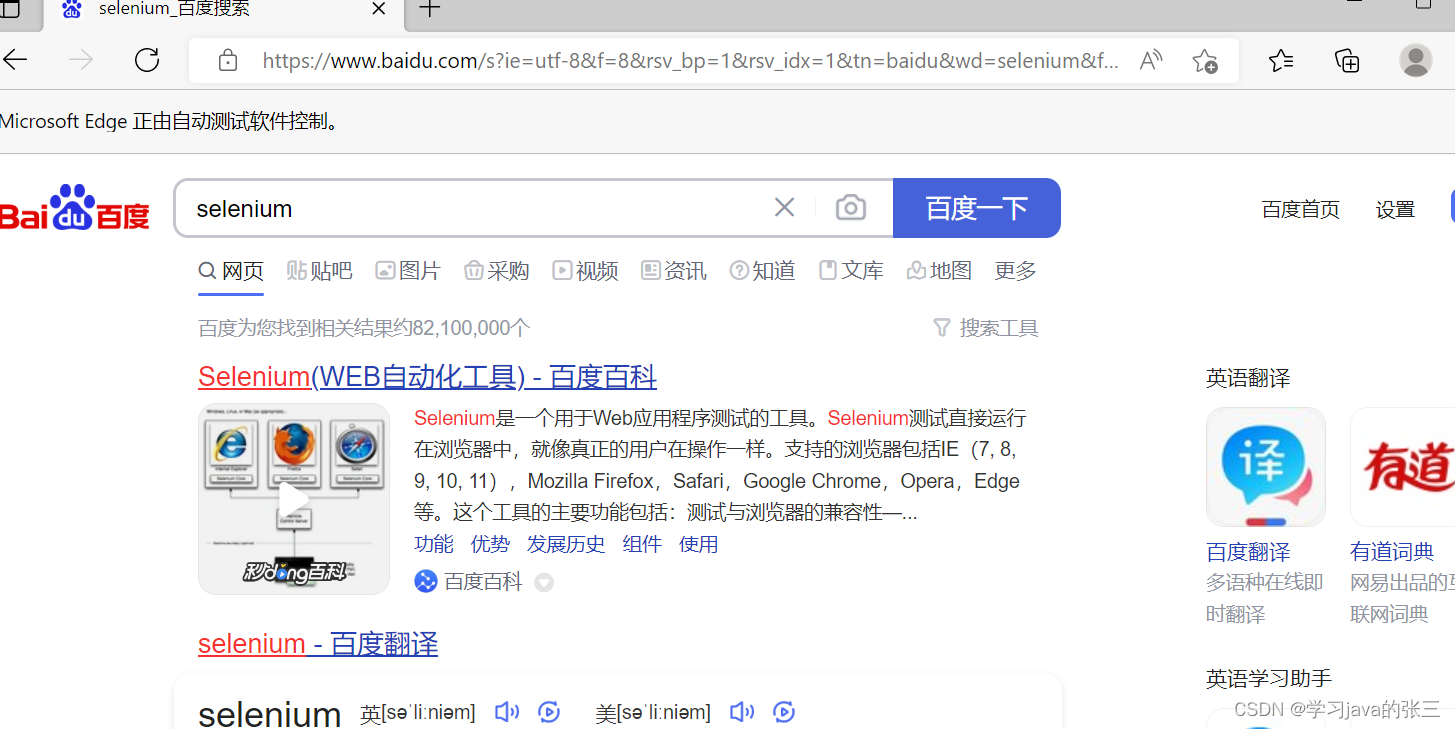
Task: Select the 网页 tab
Action: point(231,271)
